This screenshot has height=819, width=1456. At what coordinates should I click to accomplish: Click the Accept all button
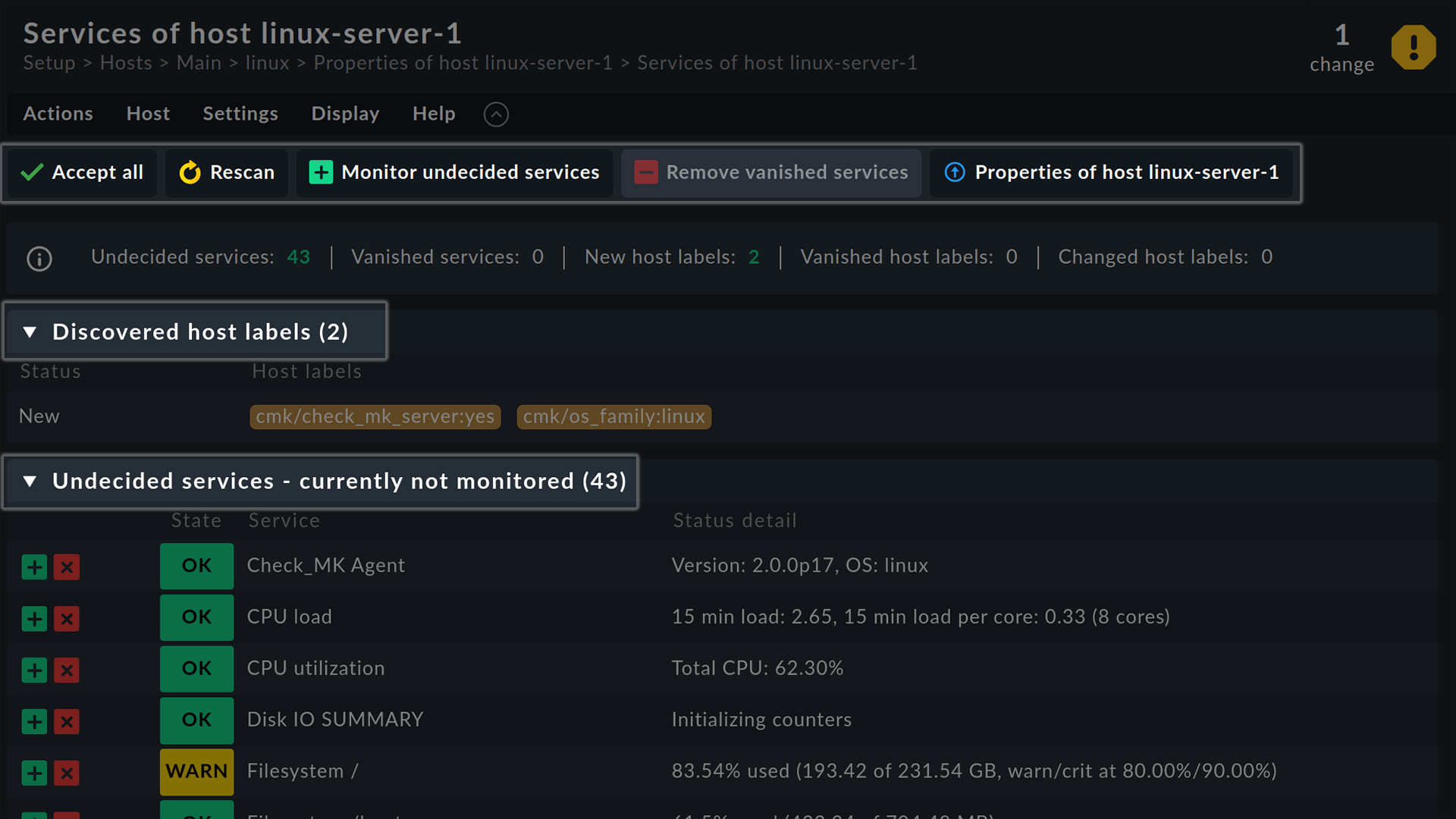click(82, 173)
